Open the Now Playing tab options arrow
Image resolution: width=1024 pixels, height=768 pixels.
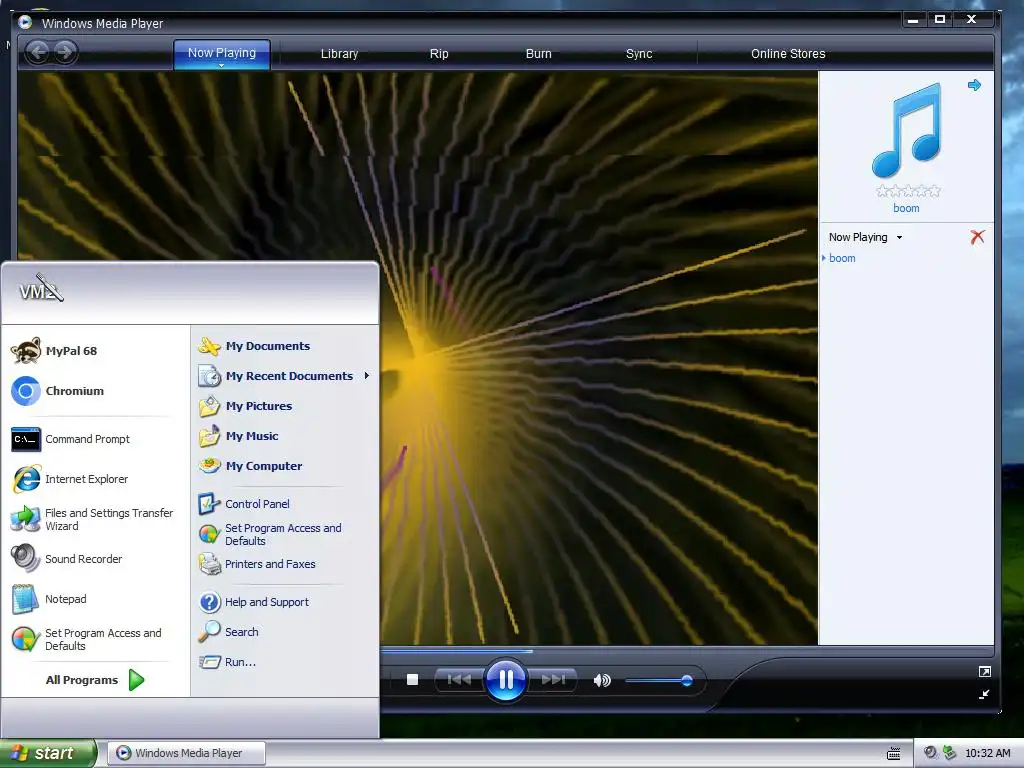click(221, 65)
